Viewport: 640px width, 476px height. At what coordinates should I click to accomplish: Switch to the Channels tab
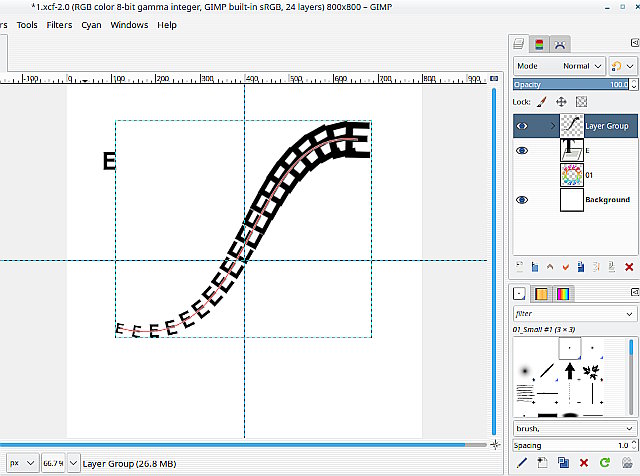(x=540, y=44)
